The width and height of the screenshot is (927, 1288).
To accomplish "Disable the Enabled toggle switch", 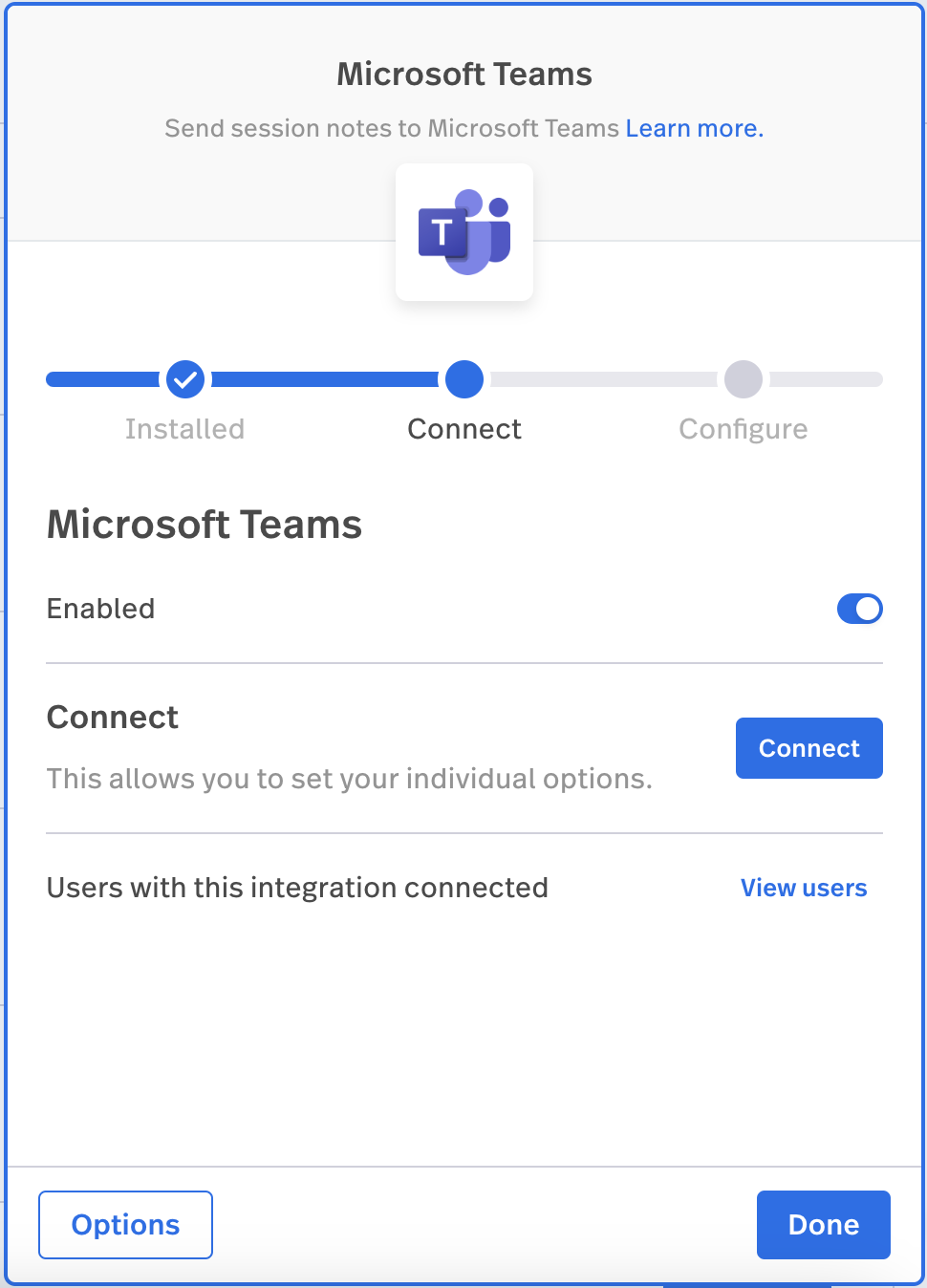I will pyautogui.click(x=860, y=609).
